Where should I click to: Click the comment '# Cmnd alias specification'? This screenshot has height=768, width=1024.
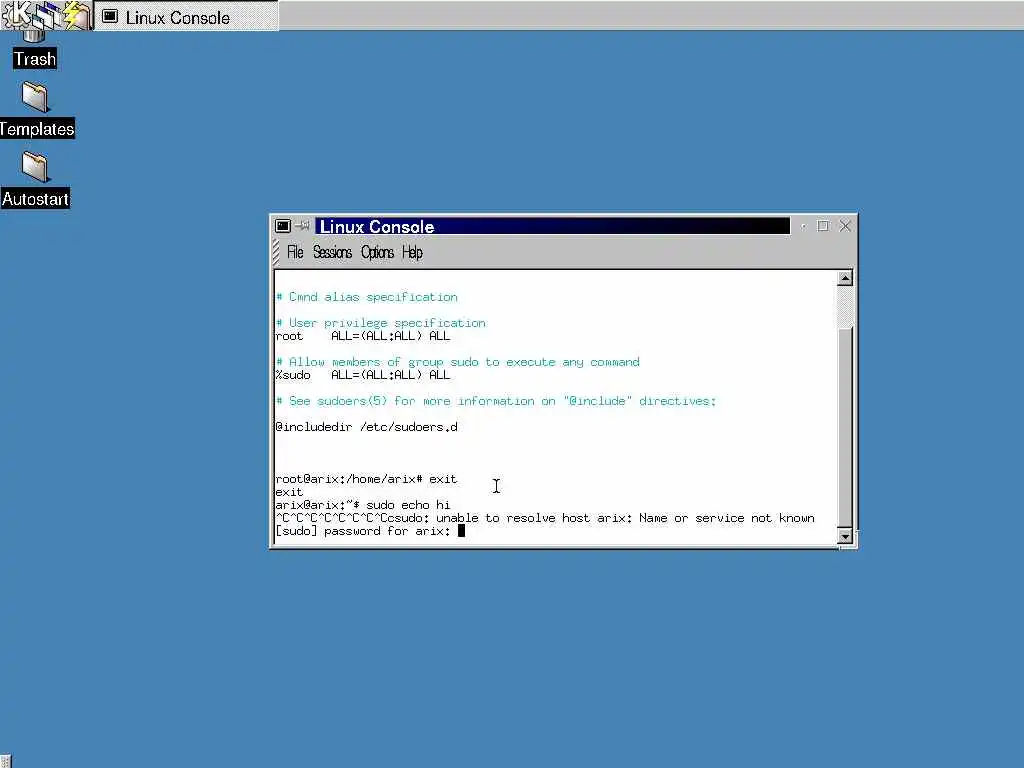click(366, 297)
